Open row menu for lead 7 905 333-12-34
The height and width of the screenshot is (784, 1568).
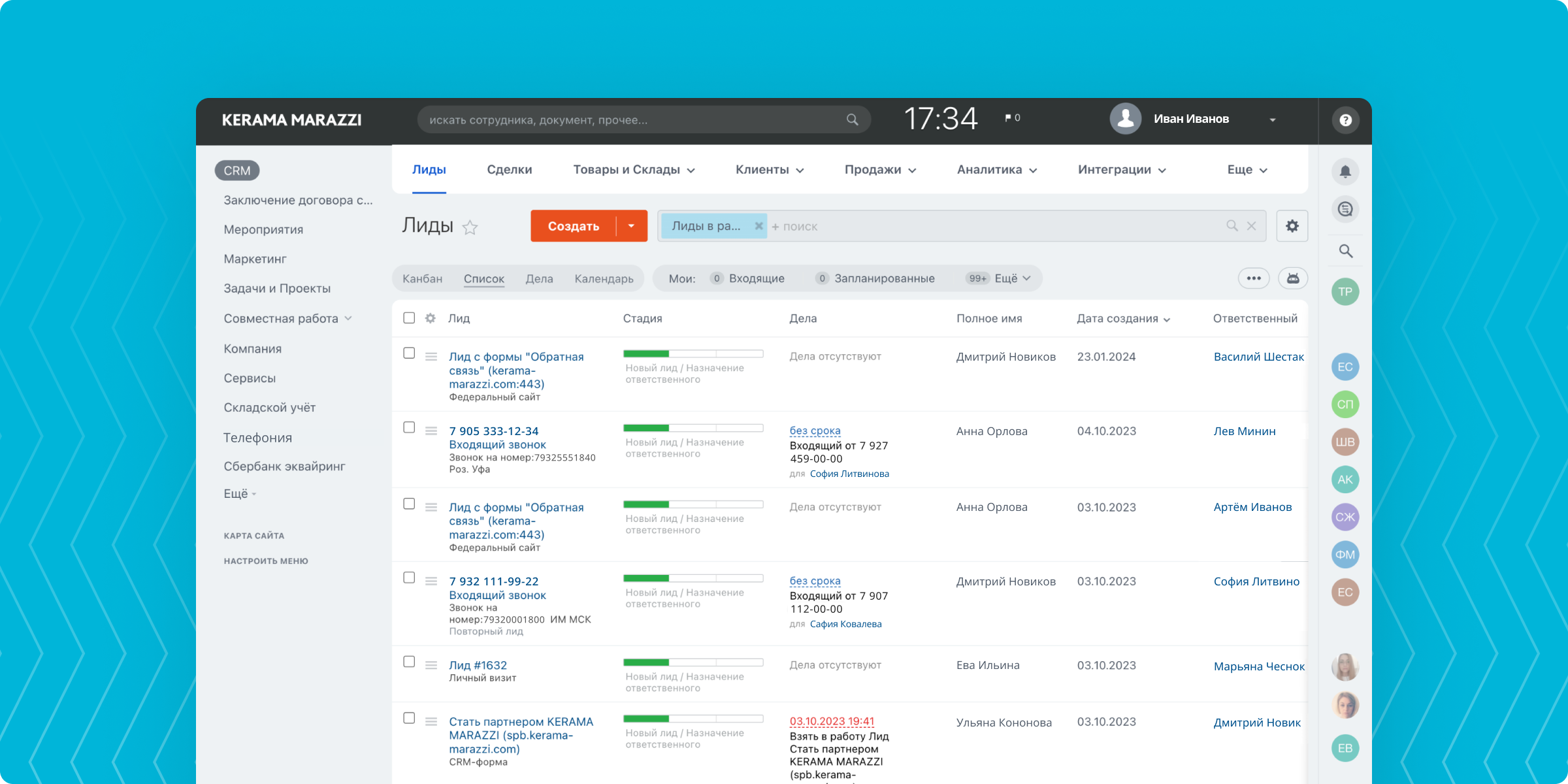(x=431, y=431)
